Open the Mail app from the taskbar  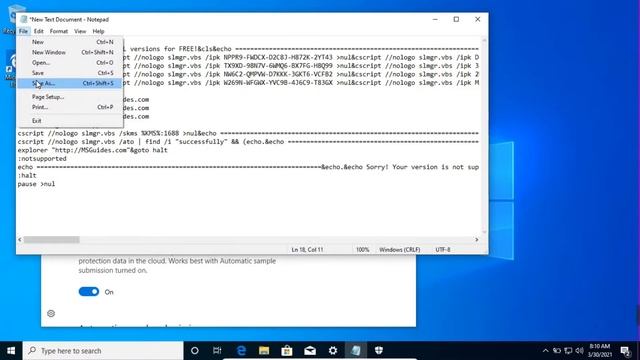[x=310, y=351]
